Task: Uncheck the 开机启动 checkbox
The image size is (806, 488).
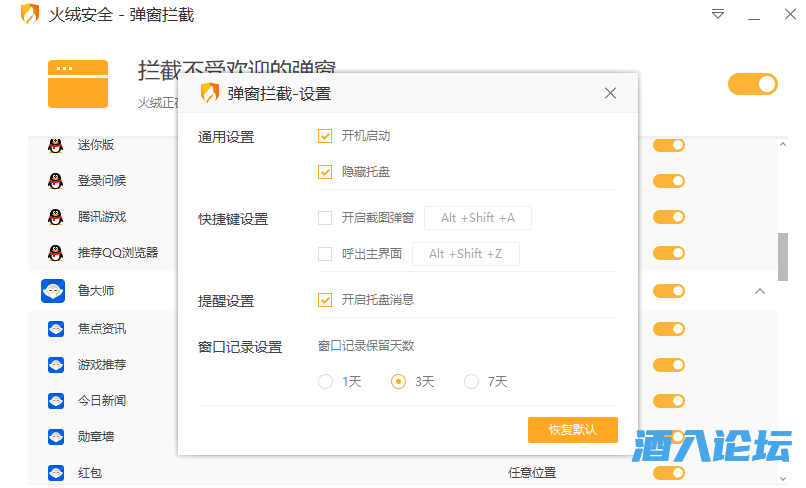Action: [x=325, y=136]
